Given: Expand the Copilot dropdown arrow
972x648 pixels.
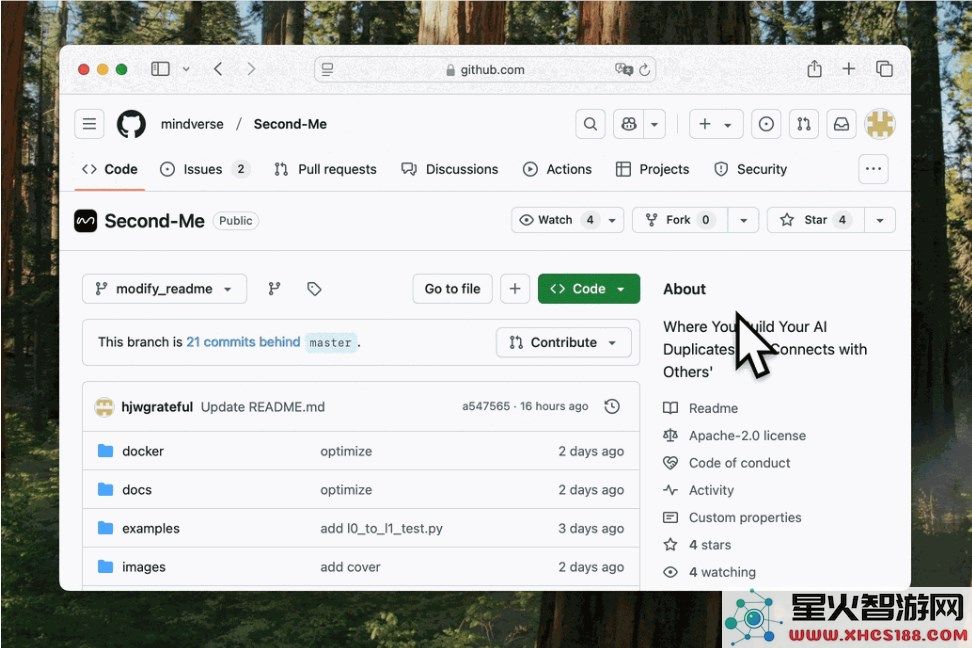Looking at the screenshot, I should point(655,124).
